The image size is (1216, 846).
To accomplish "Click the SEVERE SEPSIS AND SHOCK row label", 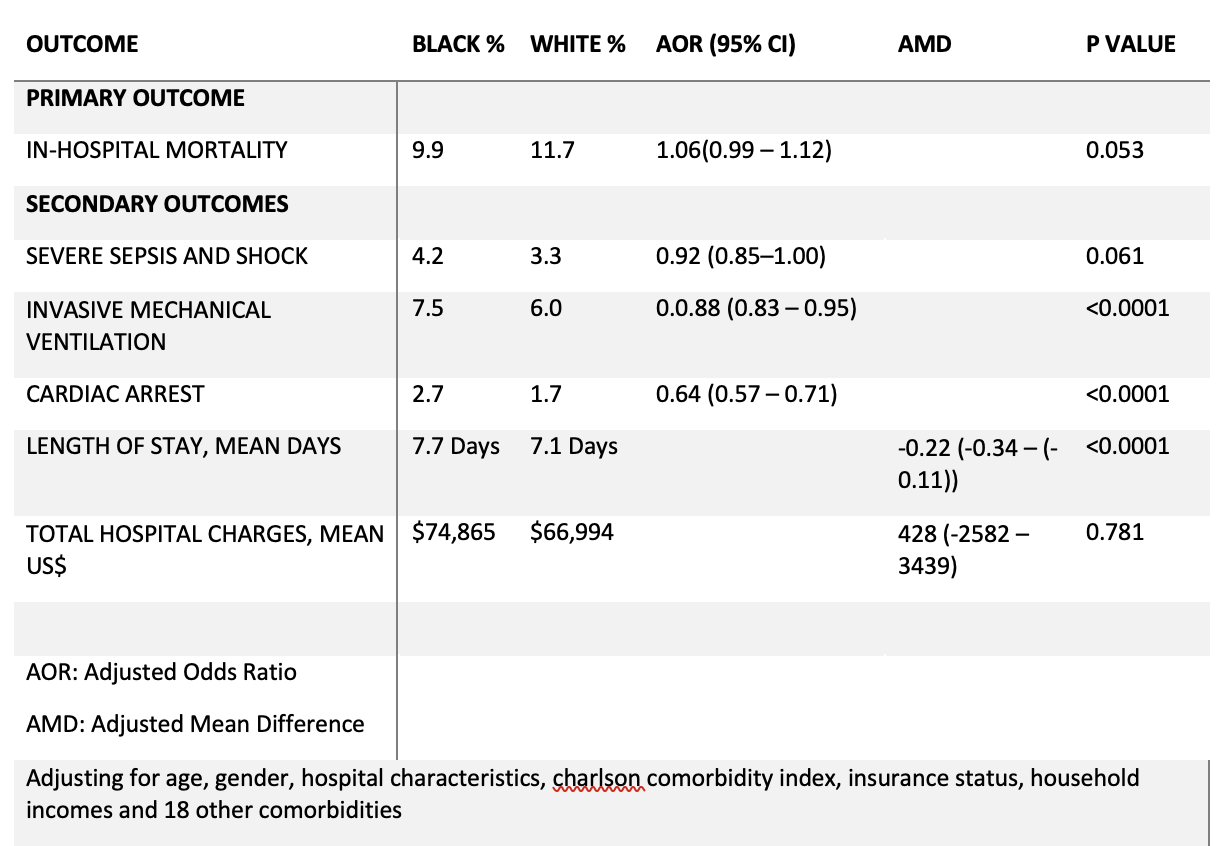I will pos(167,256).
